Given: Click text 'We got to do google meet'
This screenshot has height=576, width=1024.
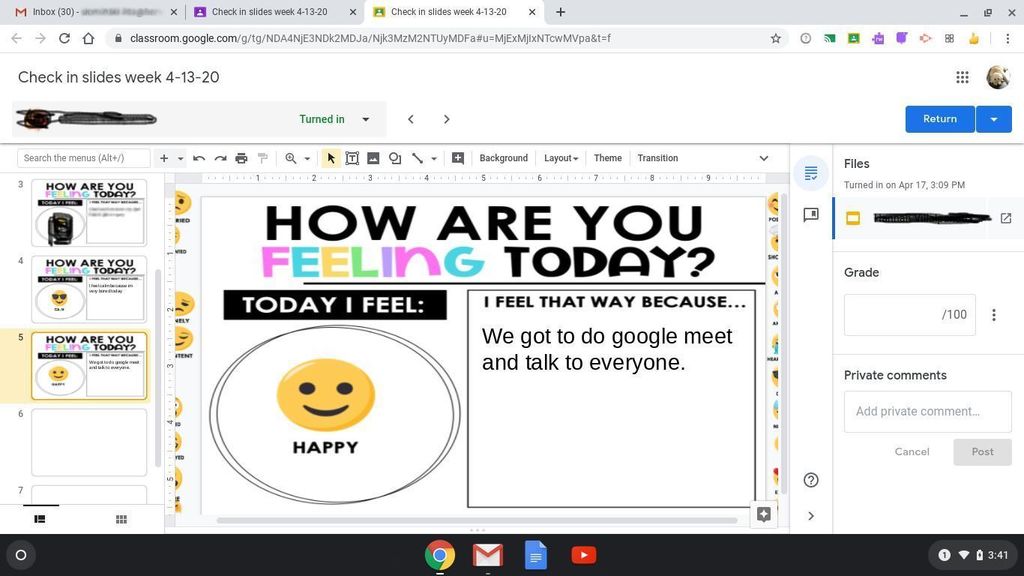Looking at the screenshot, I should coord(607,336).
